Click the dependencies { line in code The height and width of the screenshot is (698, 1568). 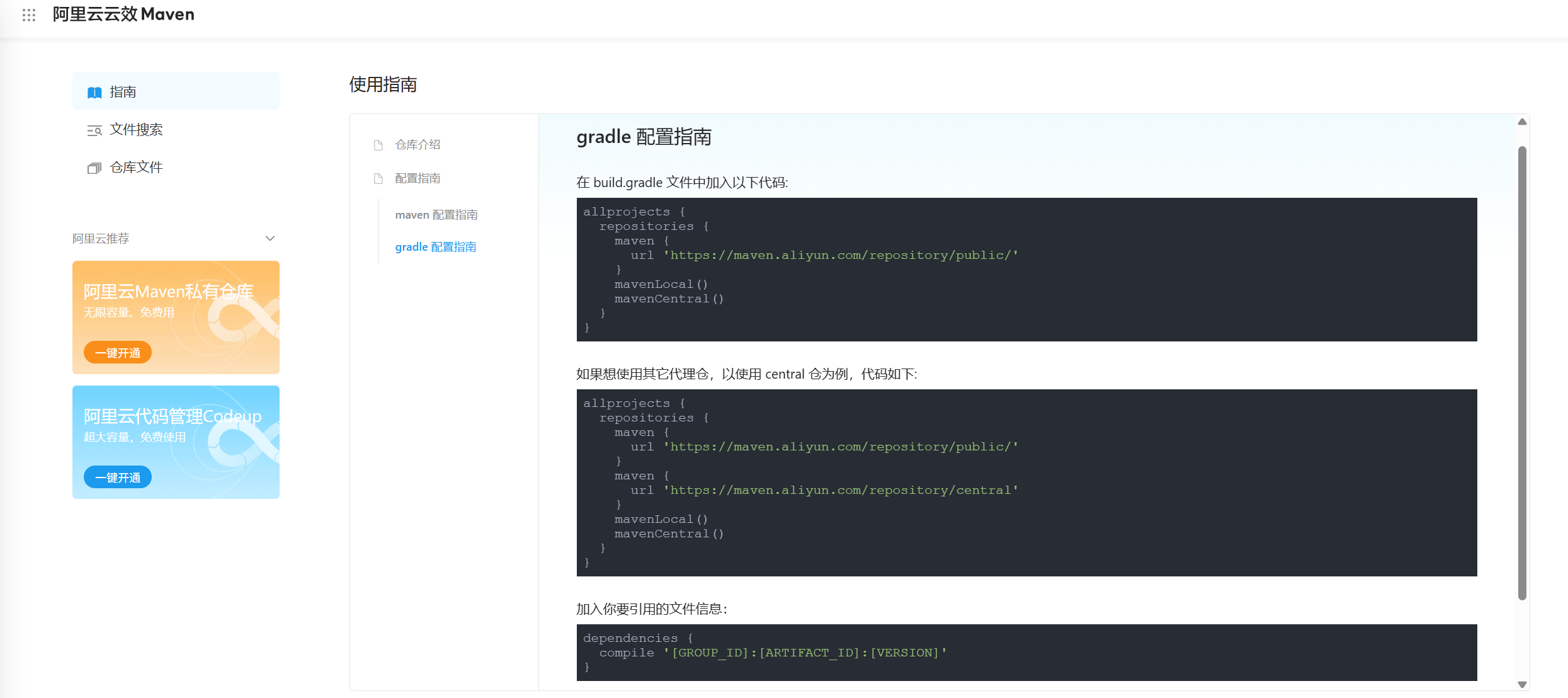coord(638,638)
